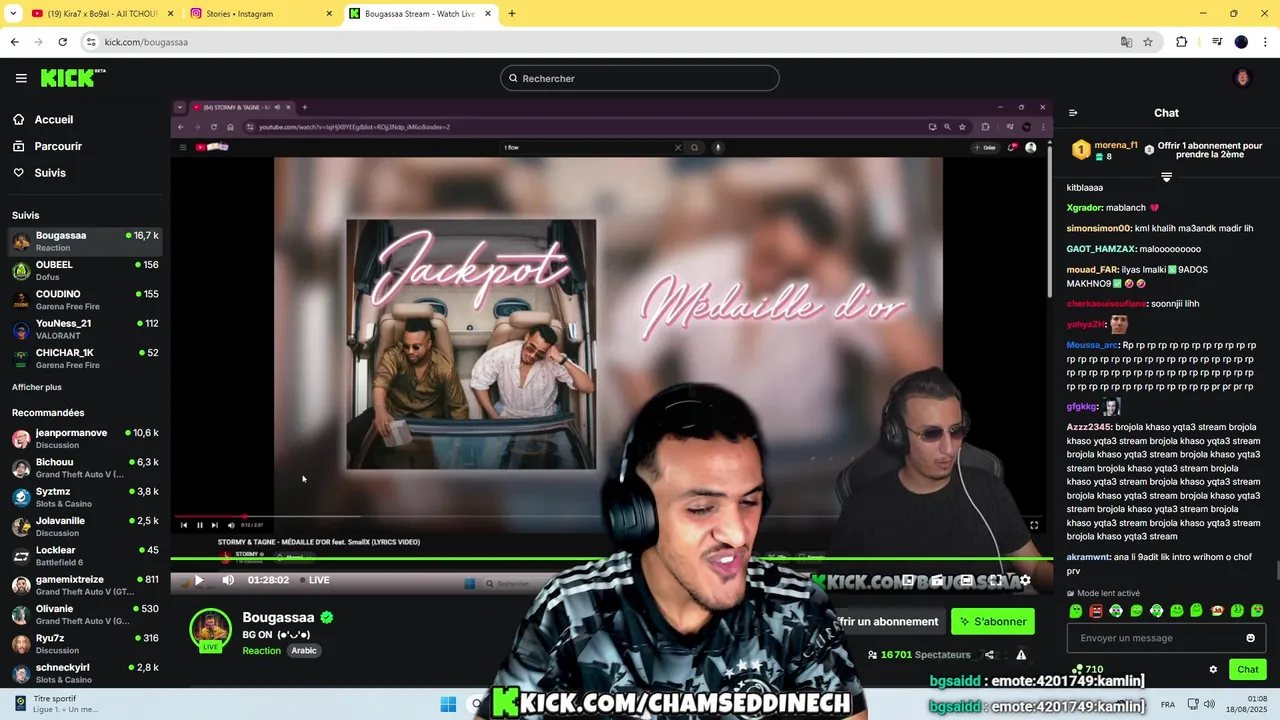Open a new browser tab
Image resolution: width=1280 pixels, height=720 pixels.
512,14
